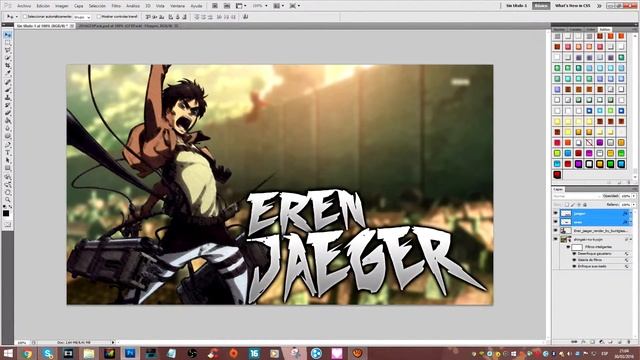Click Auto-Align Layers icon in options bar
The height and width of the screenshot is (360, 640).
click(x=245, y=17)
